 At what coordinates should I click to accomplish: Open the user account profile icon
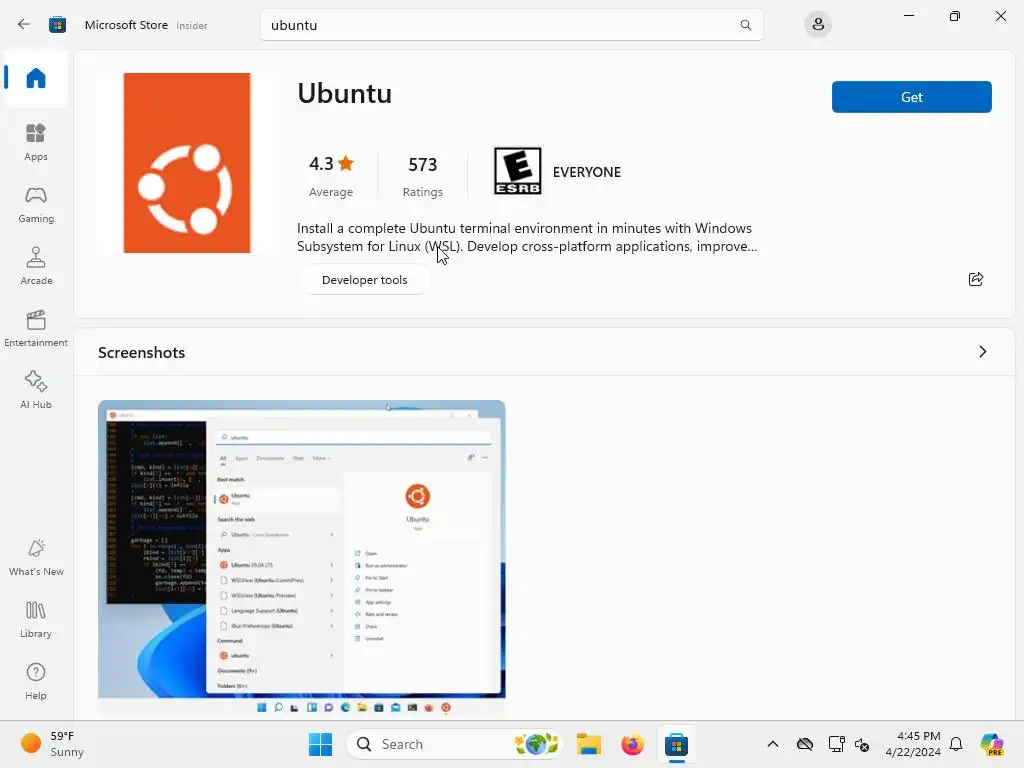click(x=818, y=25)
